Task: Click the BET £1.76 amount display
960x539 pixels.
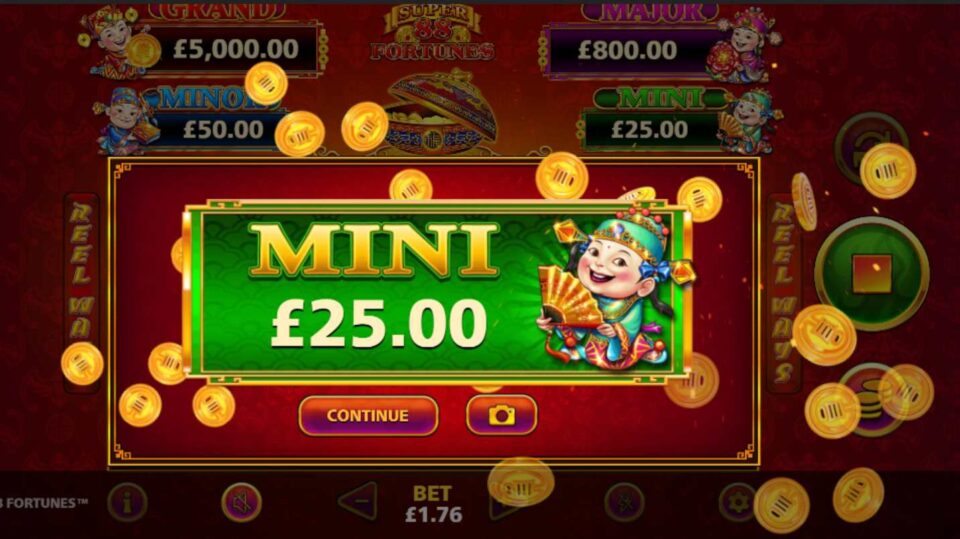Action: (x=433, y=503)
